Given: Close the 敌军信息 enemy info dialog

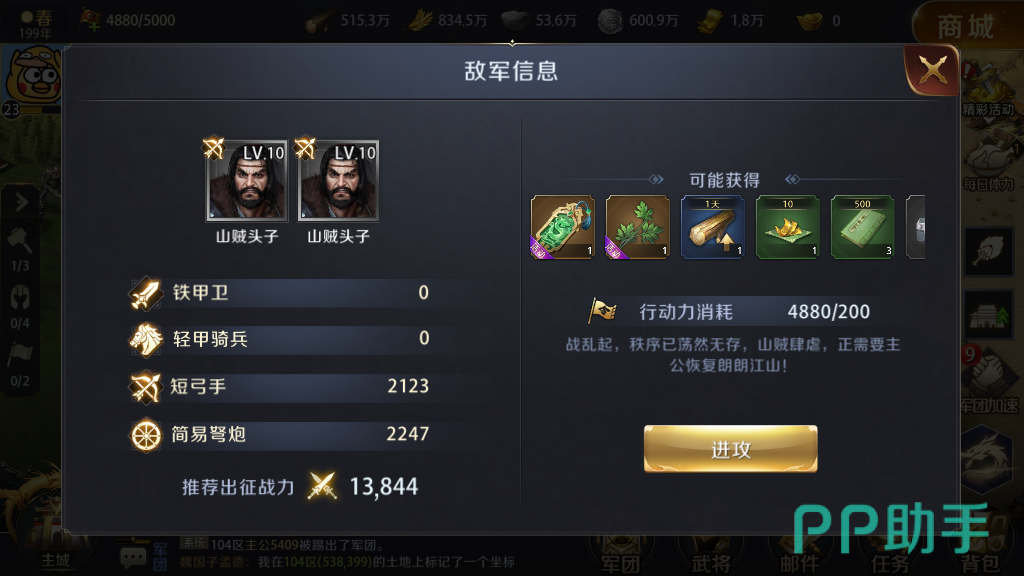Looking at the screenshot, I should click(x=933, y=70).
